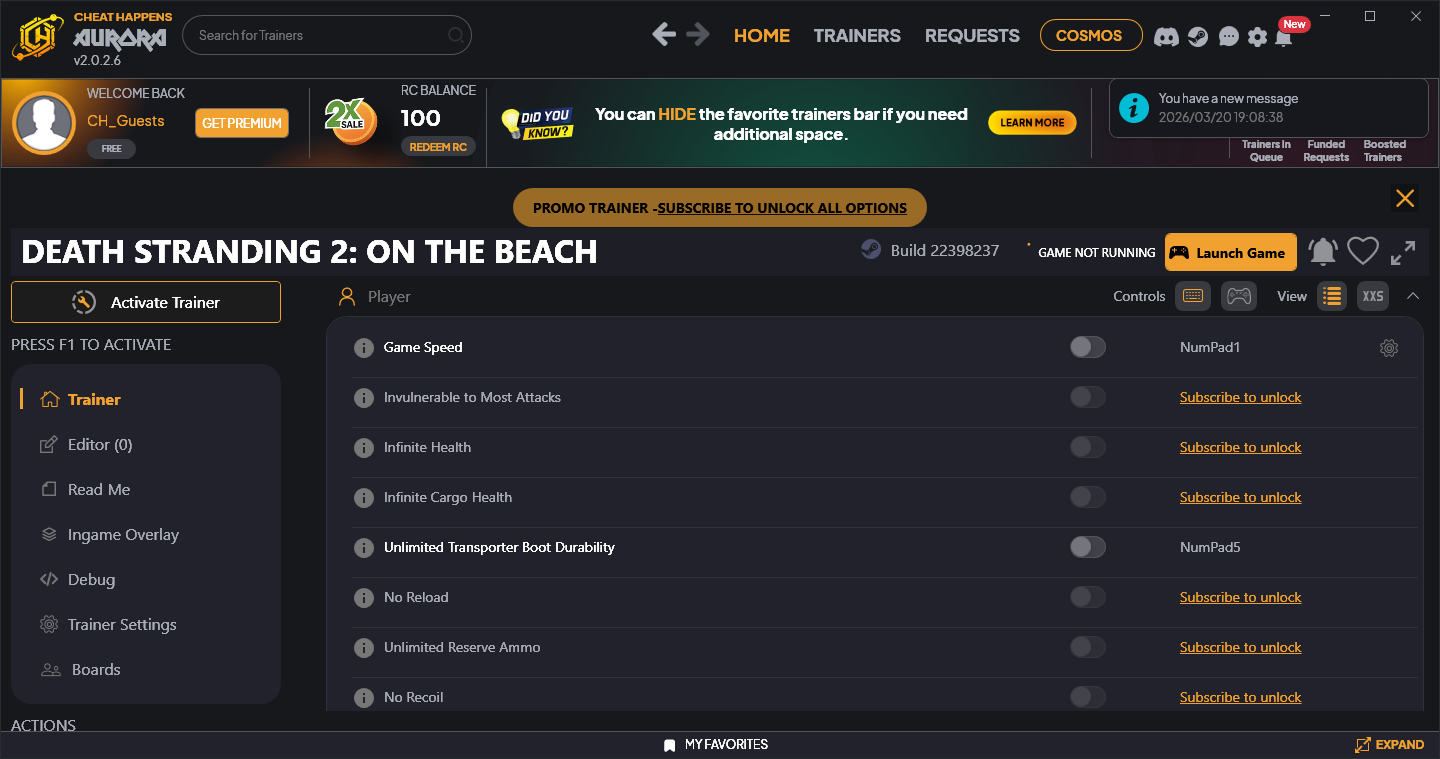Open the Steam icon in the header
This screenshot has width=1440, height=759.
tap(1197, 36)
